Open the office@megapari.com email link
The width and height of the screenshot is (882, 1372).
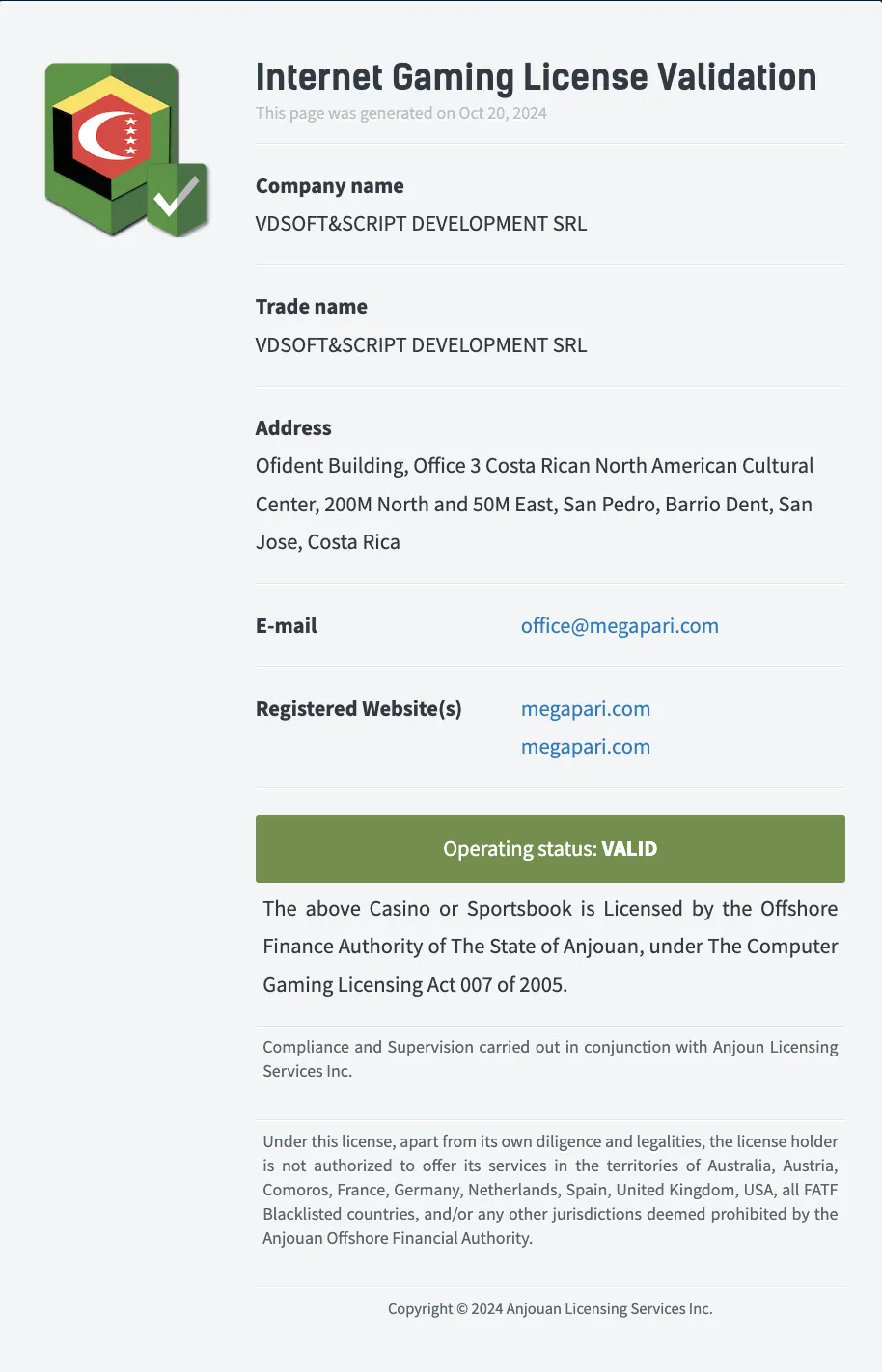pyautogui.click(x=620, y=626)
